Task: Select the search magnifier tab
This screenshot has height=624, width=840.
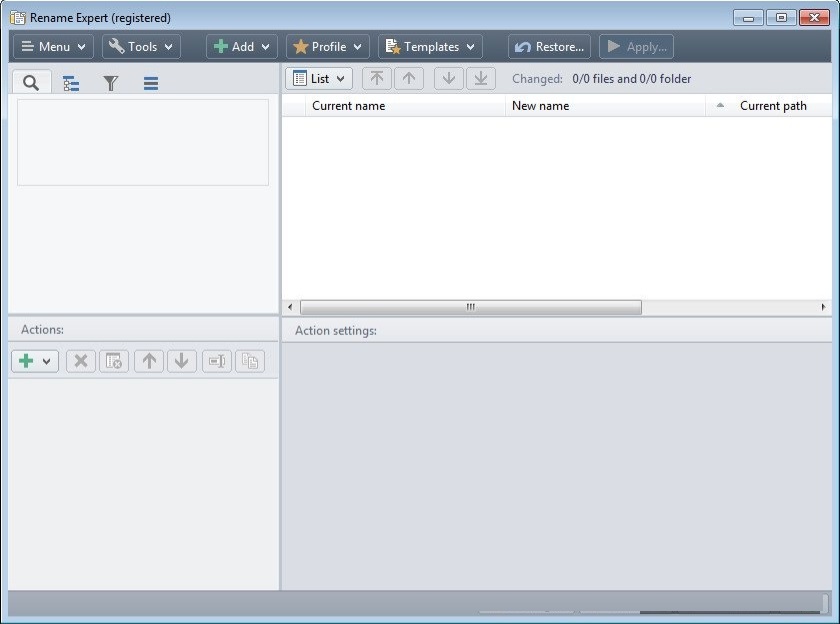Action: tap(31, 82)
